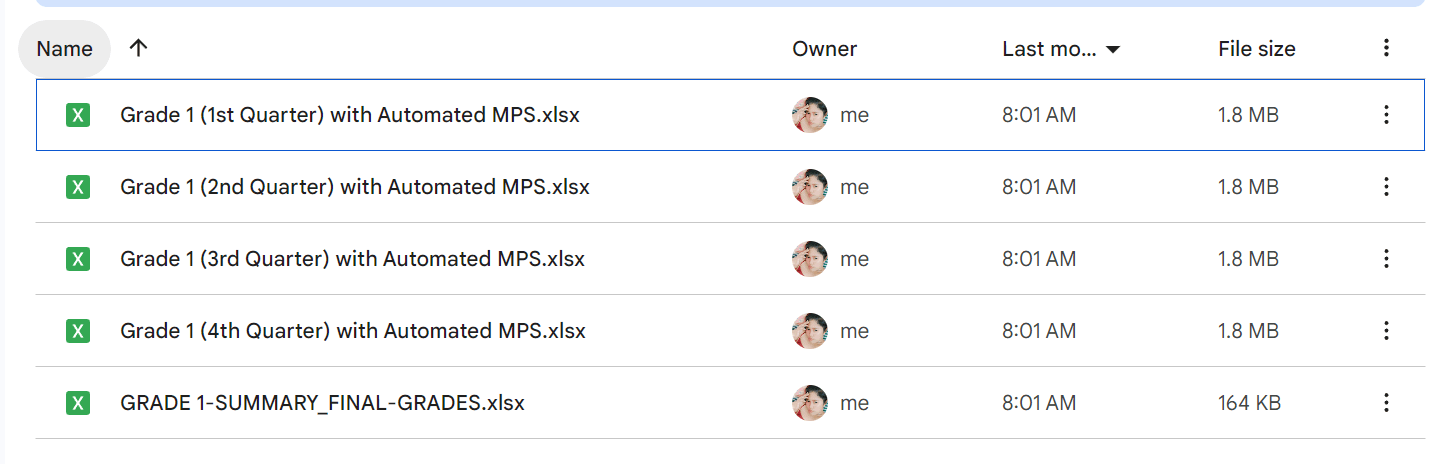Open more actions for 4th Quarter file
This screenshot has width=1446, height=464.
pyautogui.click(x=1386, y=331)
